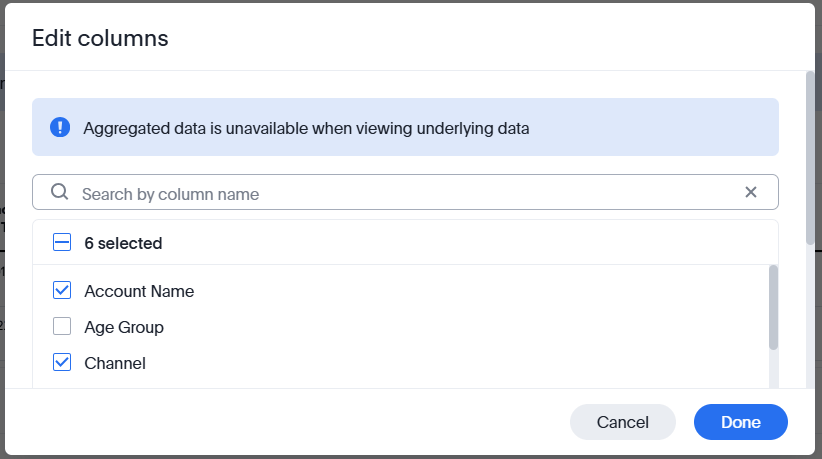Confirm column changes with Done
The image size is (822, 459).
[x=740, y=422]
